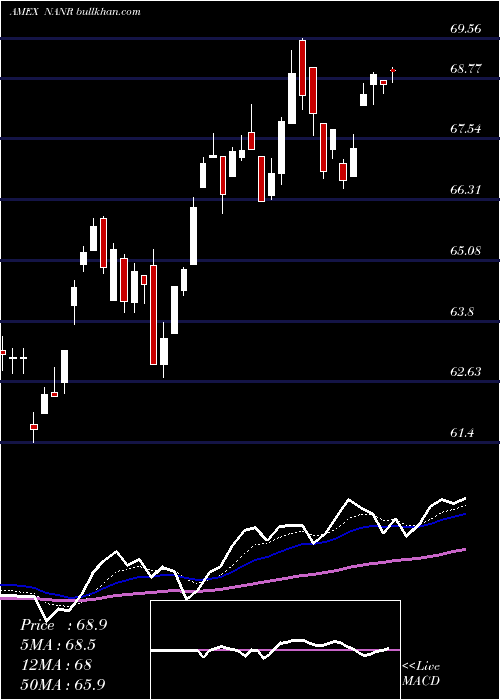Click the '5MA : 68.5' readout
The height and width of the screenshot is (700, 500).
click(58, 645)
